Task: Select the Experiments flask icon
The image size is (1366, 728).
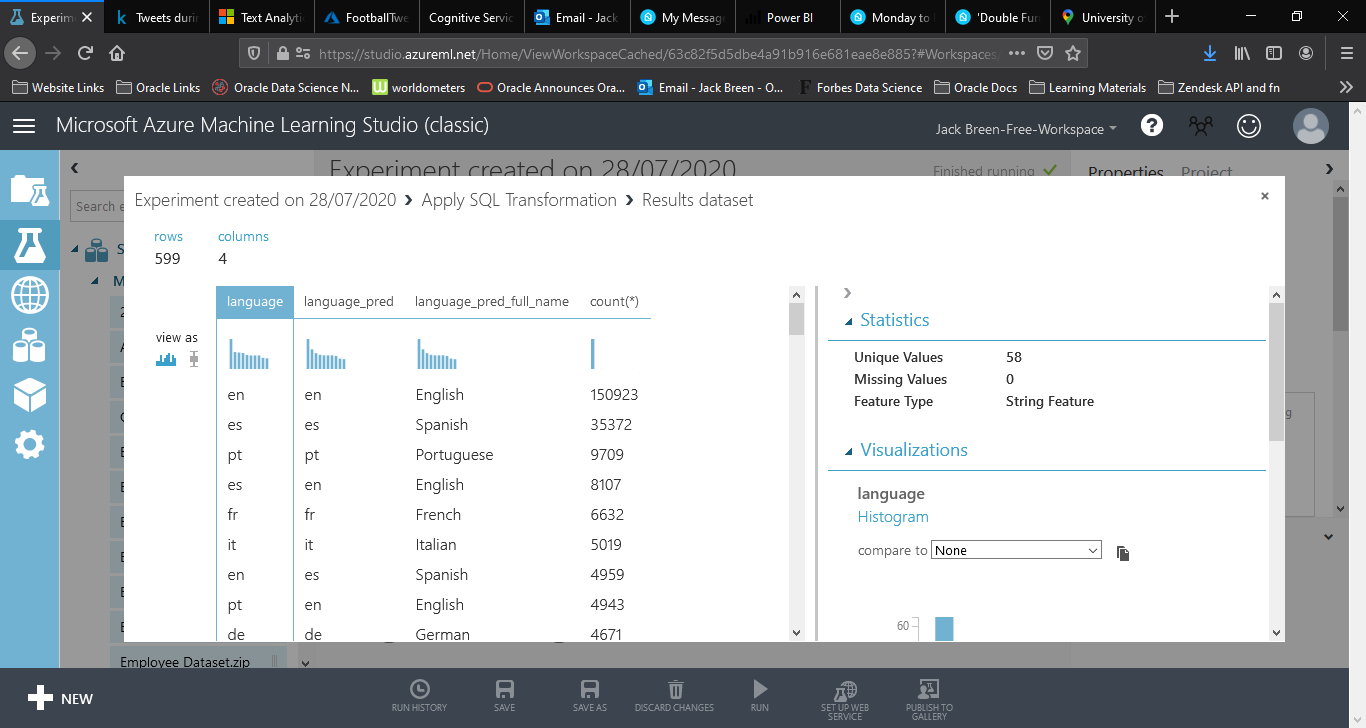Action: pyautogui.click(x=29, y=243)
